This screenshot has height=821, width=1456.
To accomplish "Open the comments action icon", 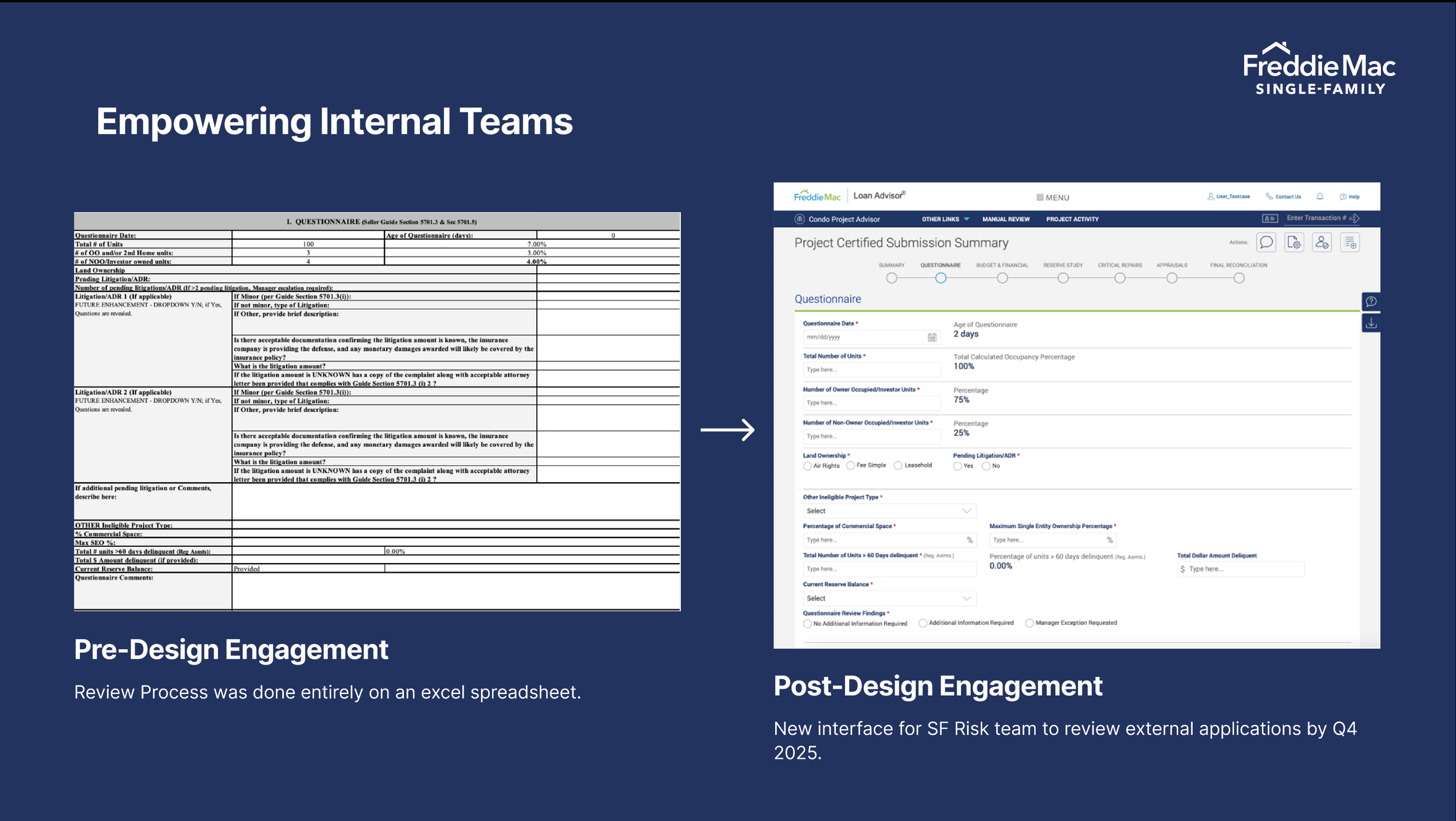I will (x=1266, y=242).
